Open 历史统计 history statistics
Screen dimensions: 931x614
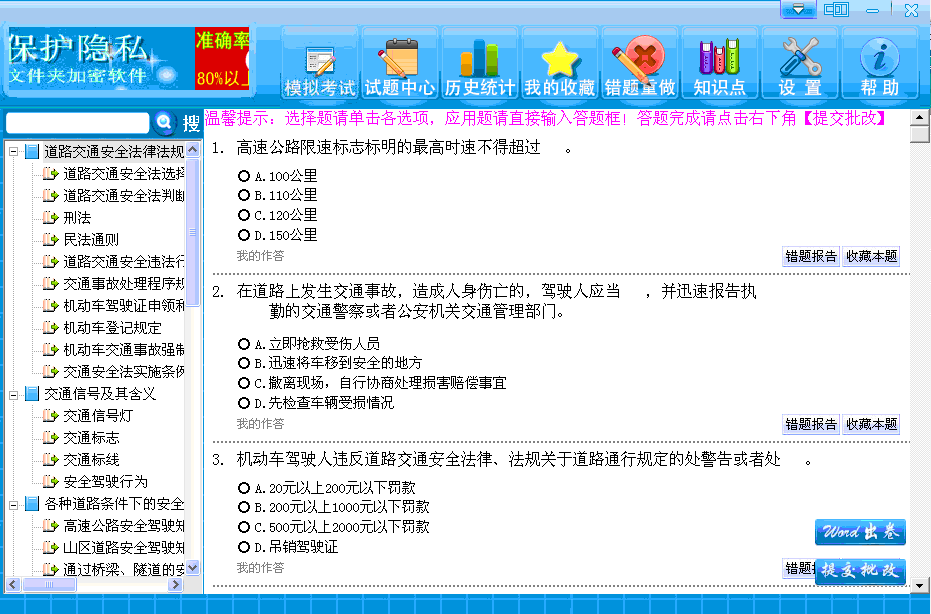tap(480, 63)
